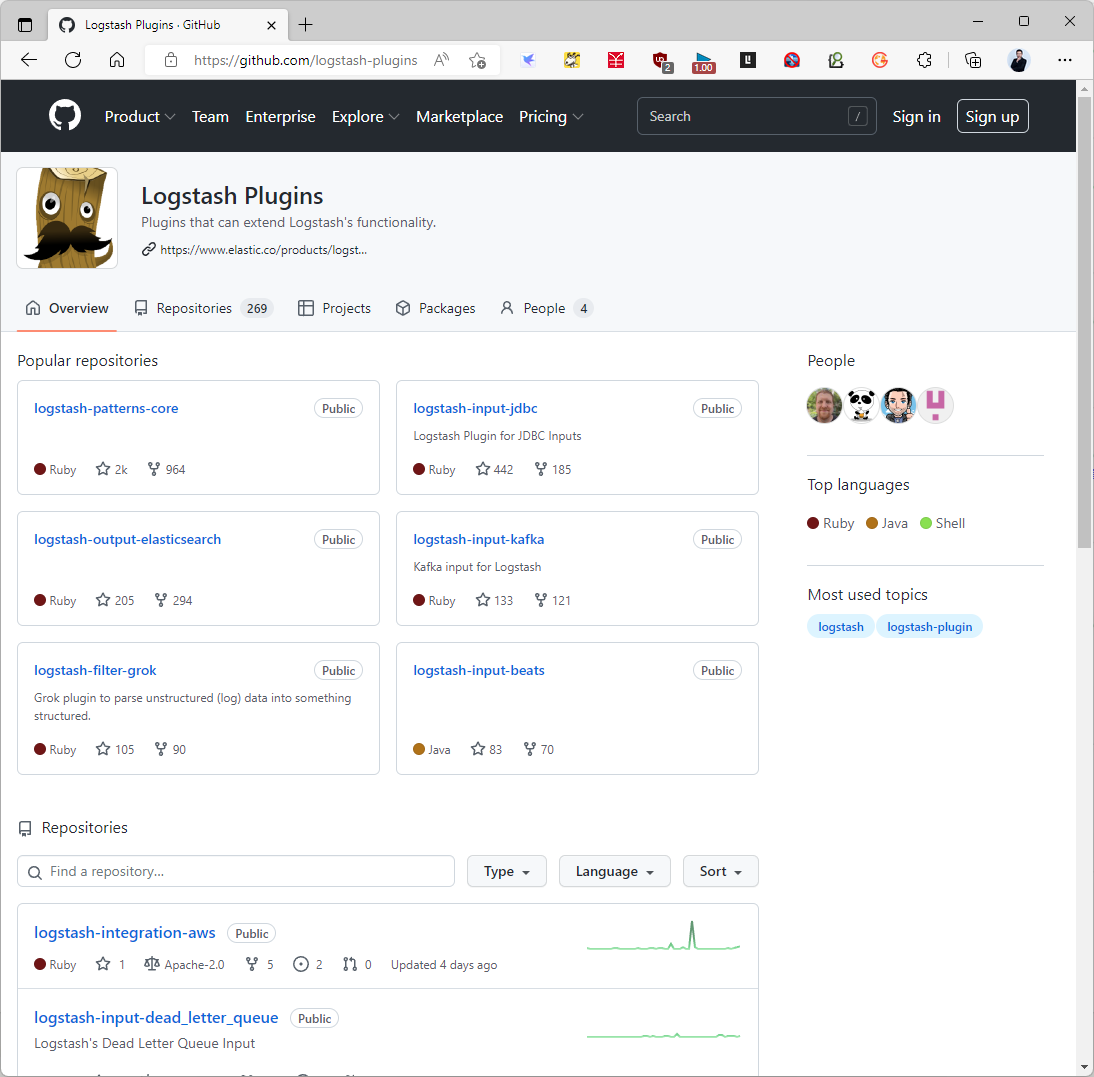Click the GitHub Search field

pos(756,116)
